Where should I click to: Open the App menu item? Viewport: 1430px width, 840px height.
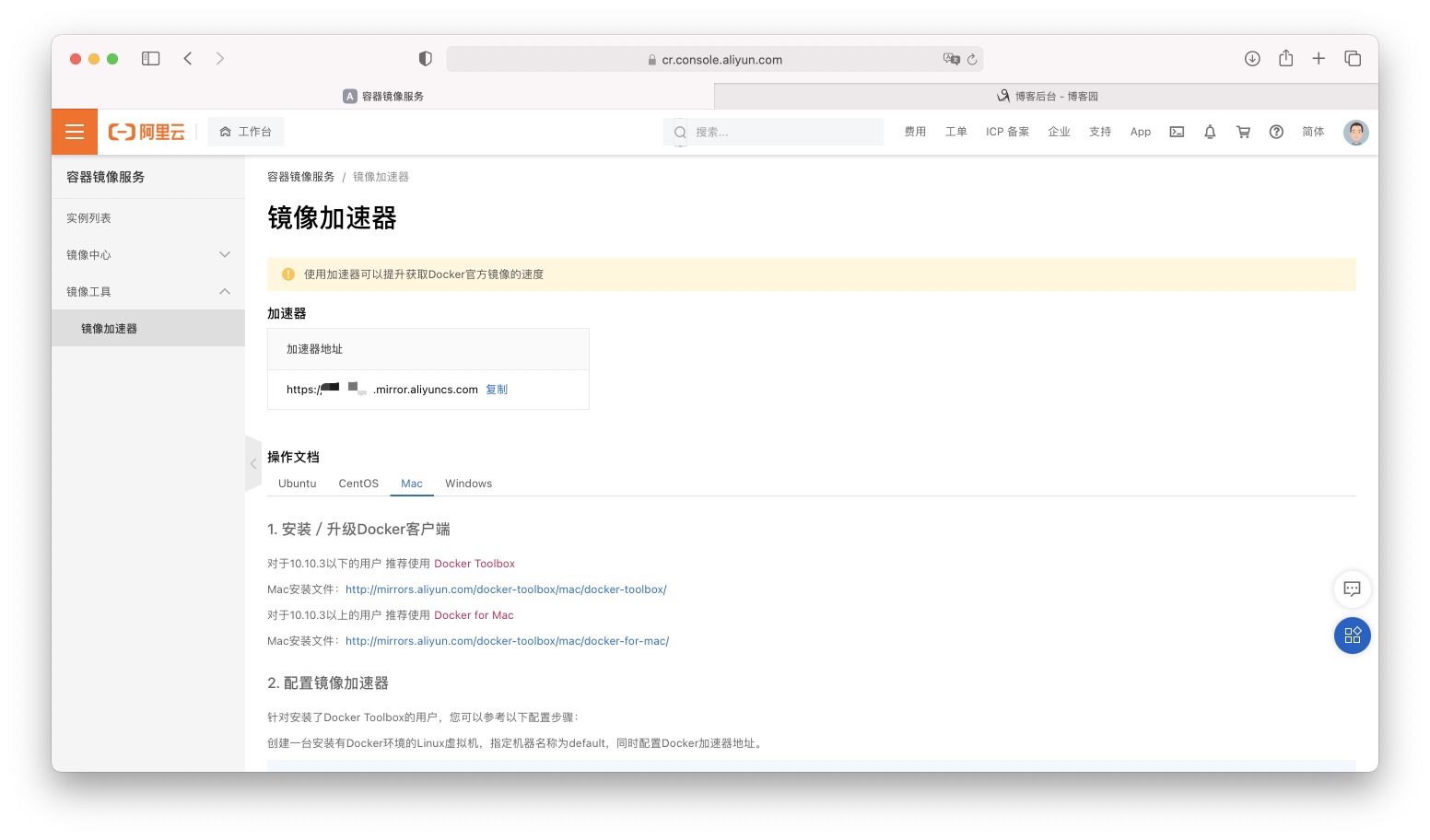point(1141,132)
